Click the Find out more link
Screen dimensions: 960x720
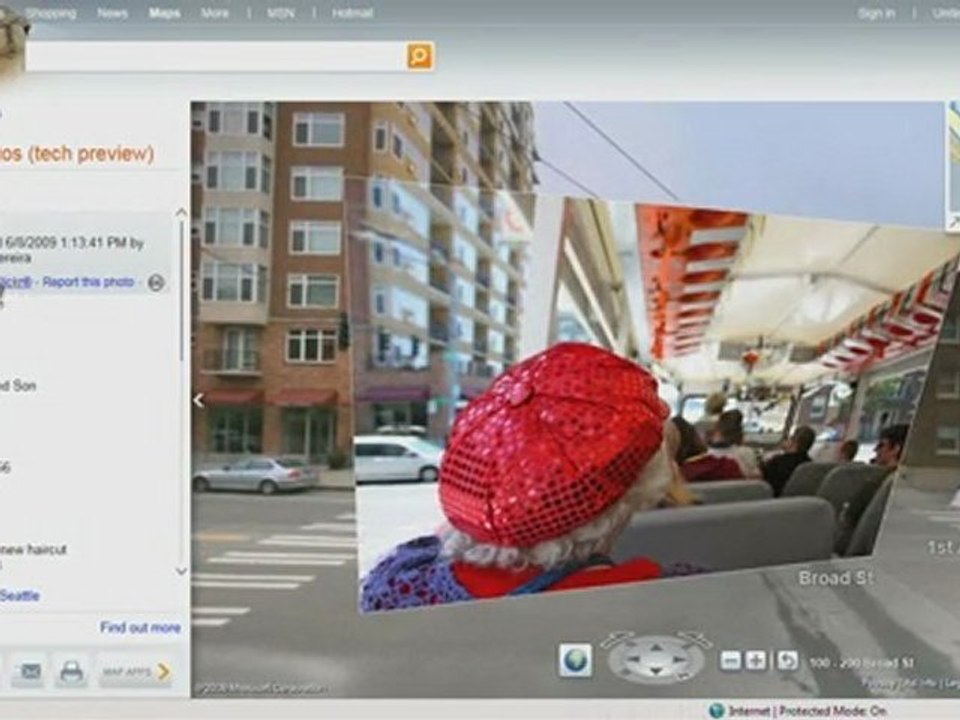pos(140,628)
